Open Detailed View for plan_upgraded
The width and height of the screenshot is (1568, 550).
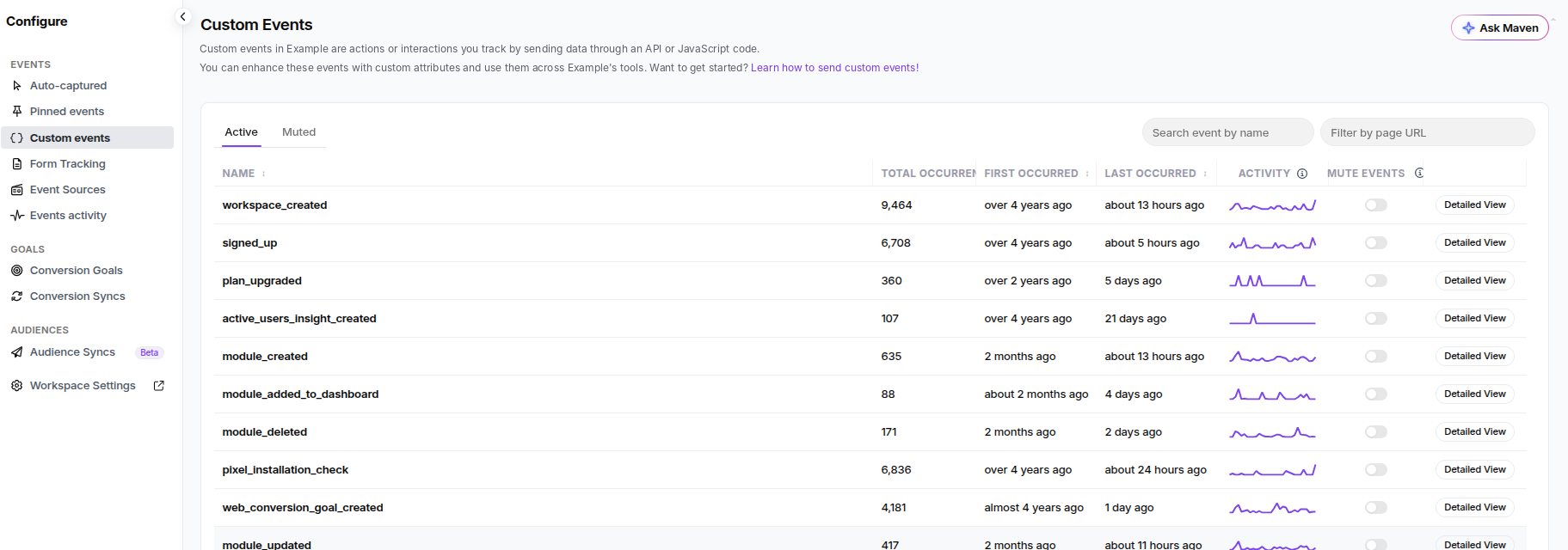pos(1475,281)
